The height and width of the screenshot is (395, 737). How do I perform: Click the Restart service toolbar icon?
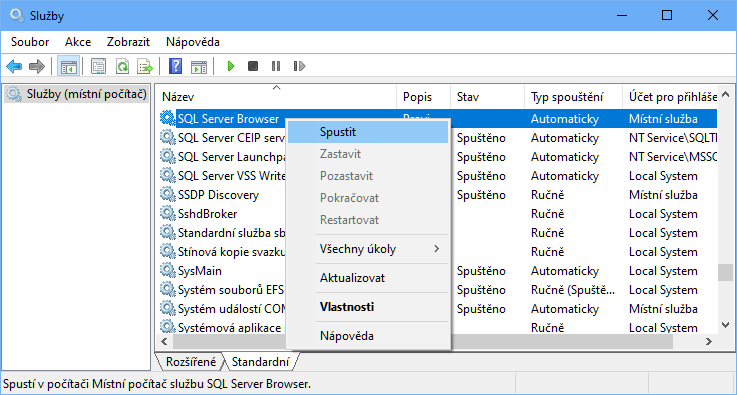pyautogui.click(x=299, y=66)
